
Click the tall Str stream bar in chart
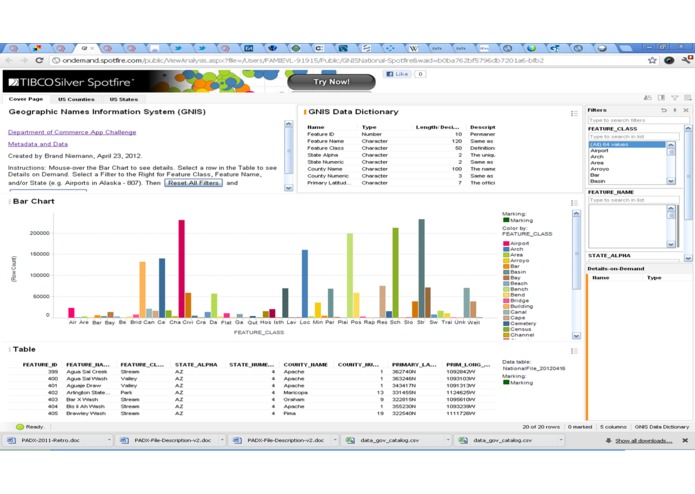[x=422, y=268]
